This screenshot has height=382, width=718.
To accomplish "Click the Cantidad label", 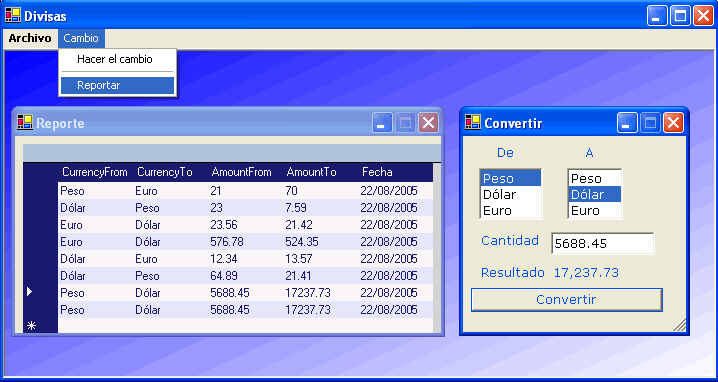I will [x=510, y=240].
